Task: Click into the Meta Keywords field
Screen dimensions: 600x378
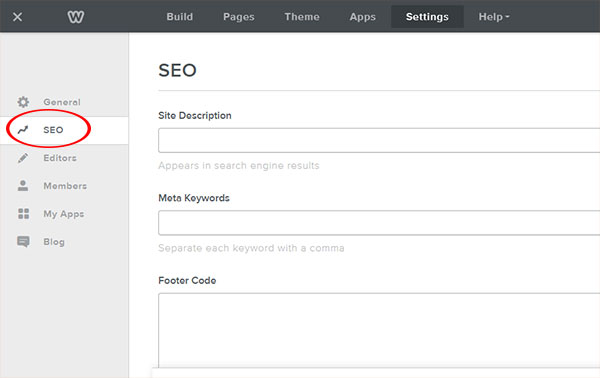Action: pos(379,223)
